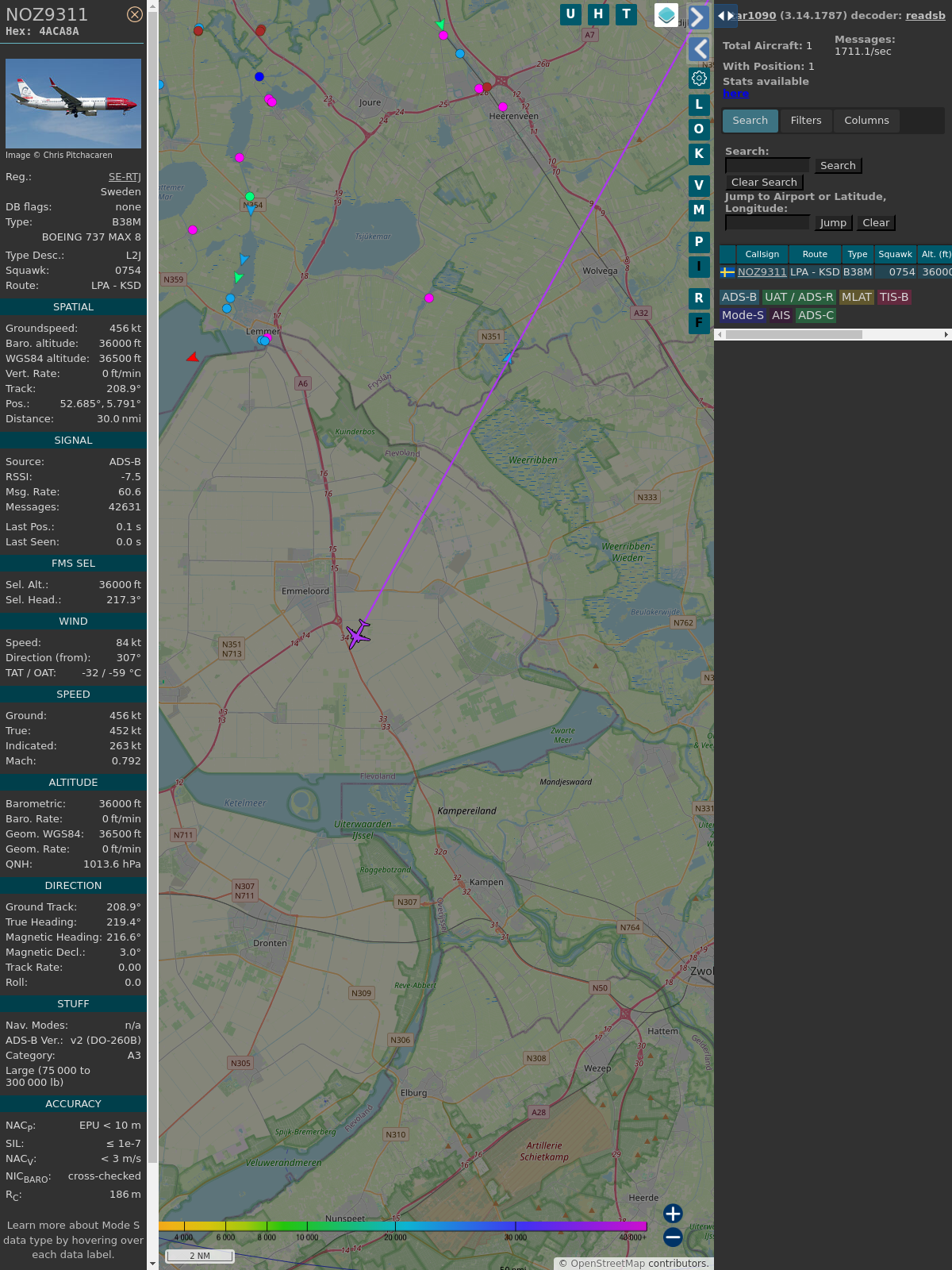The image size is (952, 1270).
Task: Open the map layers selector icon
Action: point(666,15)
